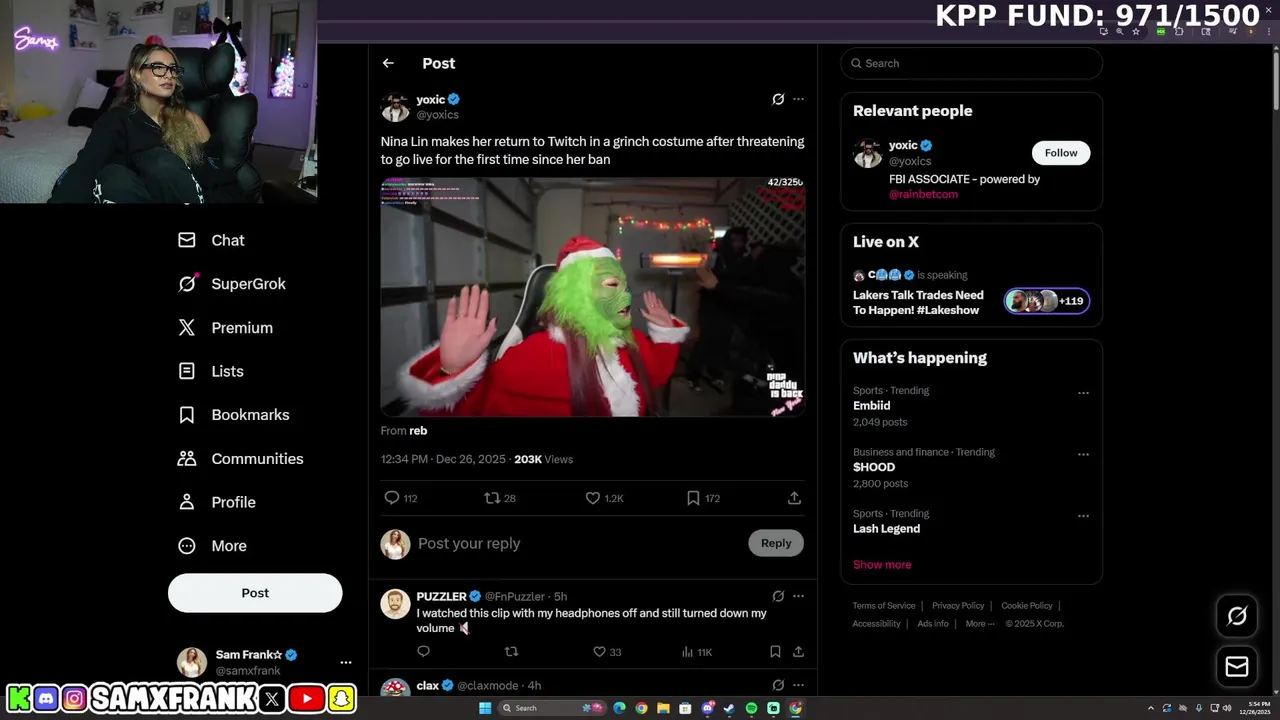Click the Windows Start button
Viewport: 1280px width, 720px height.
485,708
